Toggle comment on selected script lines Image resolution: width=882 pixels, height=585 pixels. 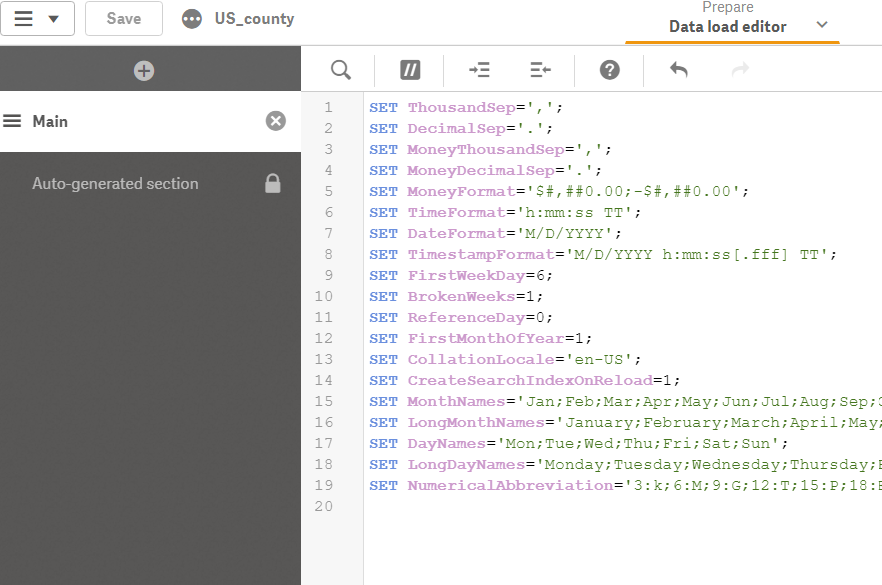coord(410,70)
